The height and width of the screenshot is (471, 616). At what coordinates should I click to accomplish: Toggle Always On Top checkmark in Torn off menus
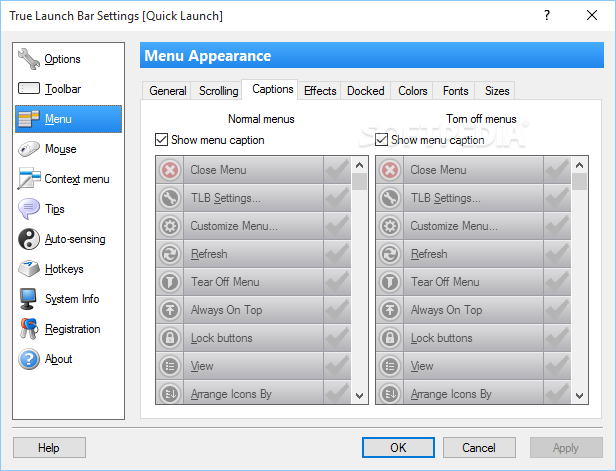557,310
